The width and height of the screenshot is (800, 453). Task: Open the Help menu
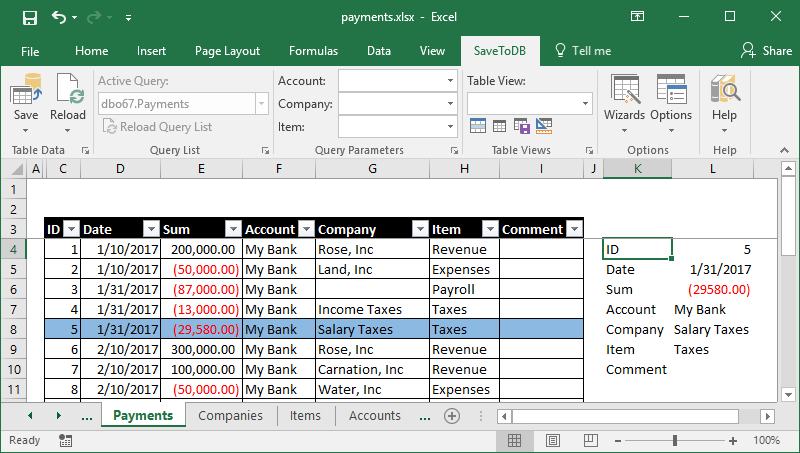[x=724, y=103]
